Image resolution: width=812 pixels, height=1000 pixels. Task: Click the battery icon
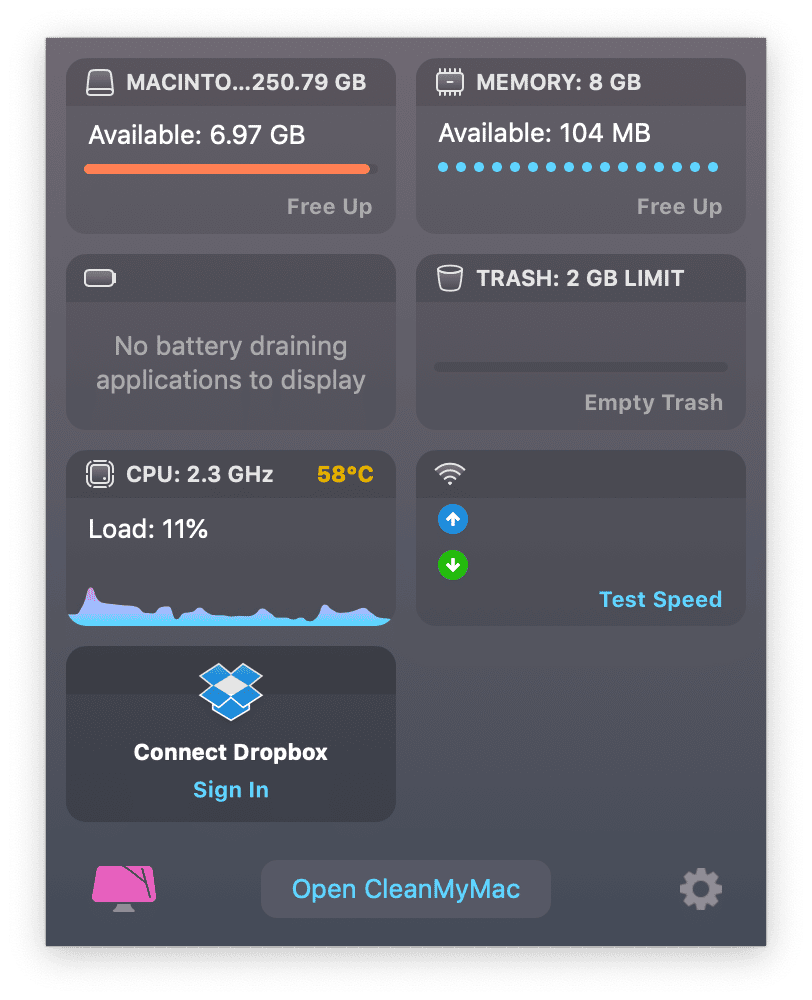[100, 278]
